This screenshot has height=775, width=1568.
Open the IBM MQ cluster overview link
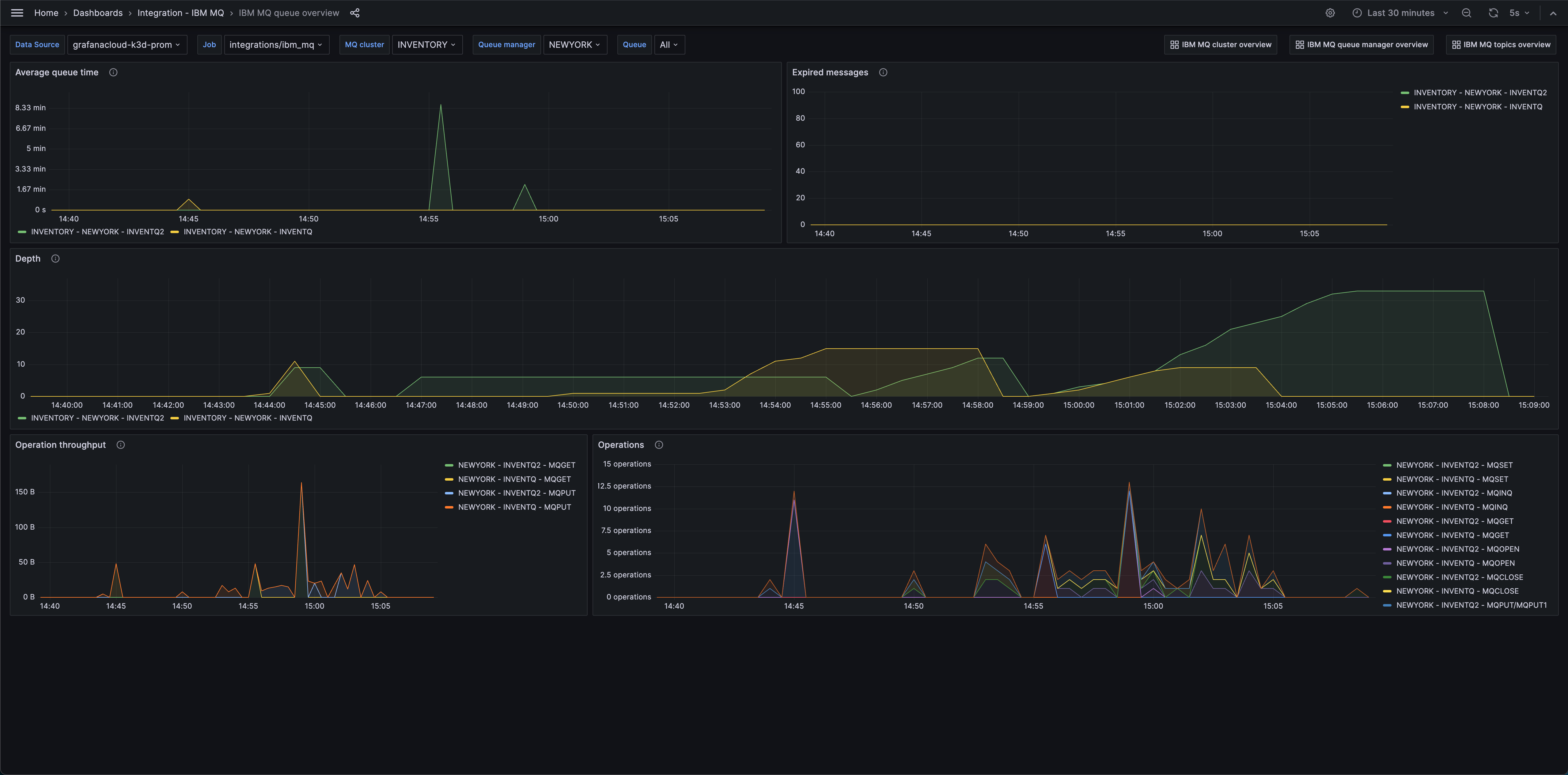(x=1220, y=44)
